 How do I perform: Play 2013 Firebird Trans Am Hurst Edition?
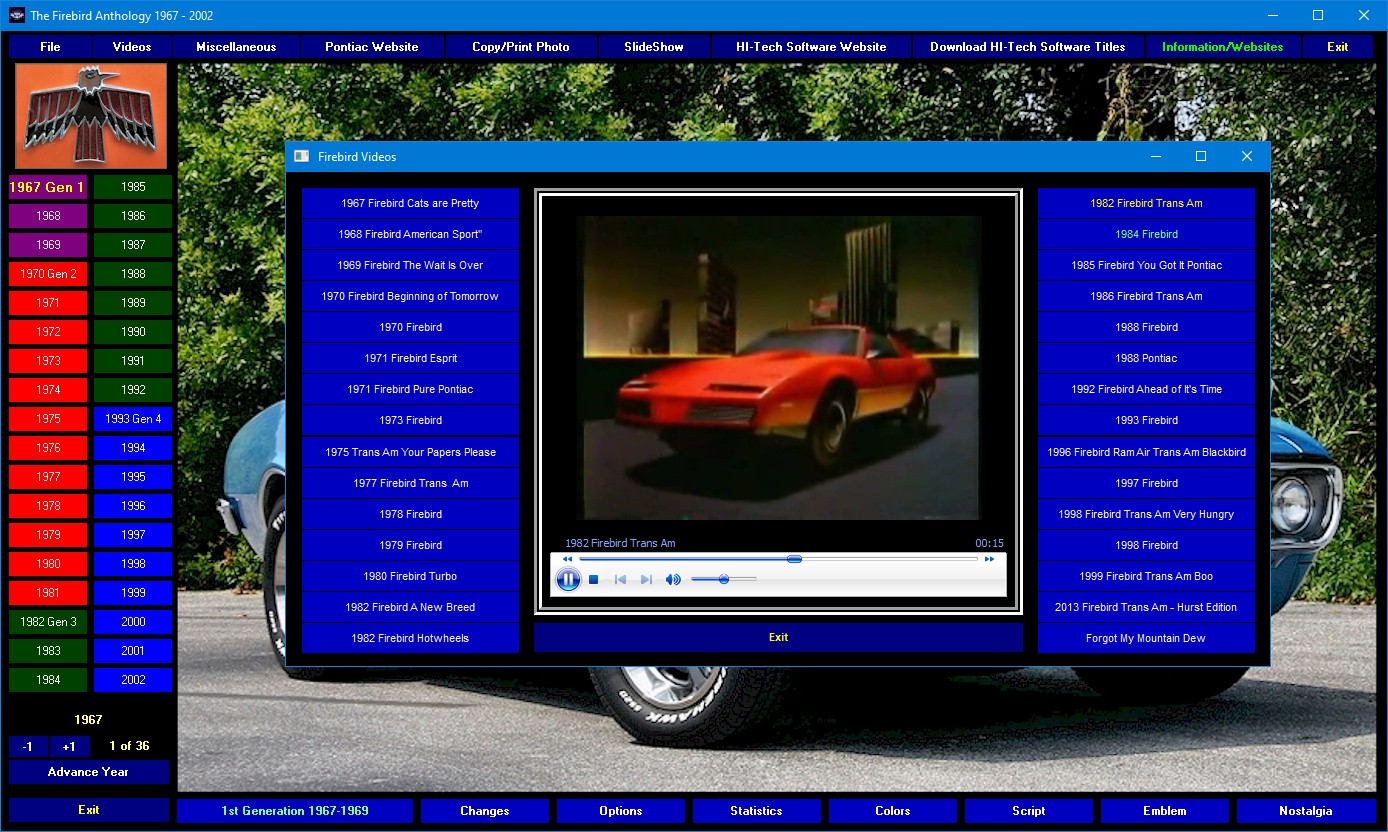click(1146, 607)
